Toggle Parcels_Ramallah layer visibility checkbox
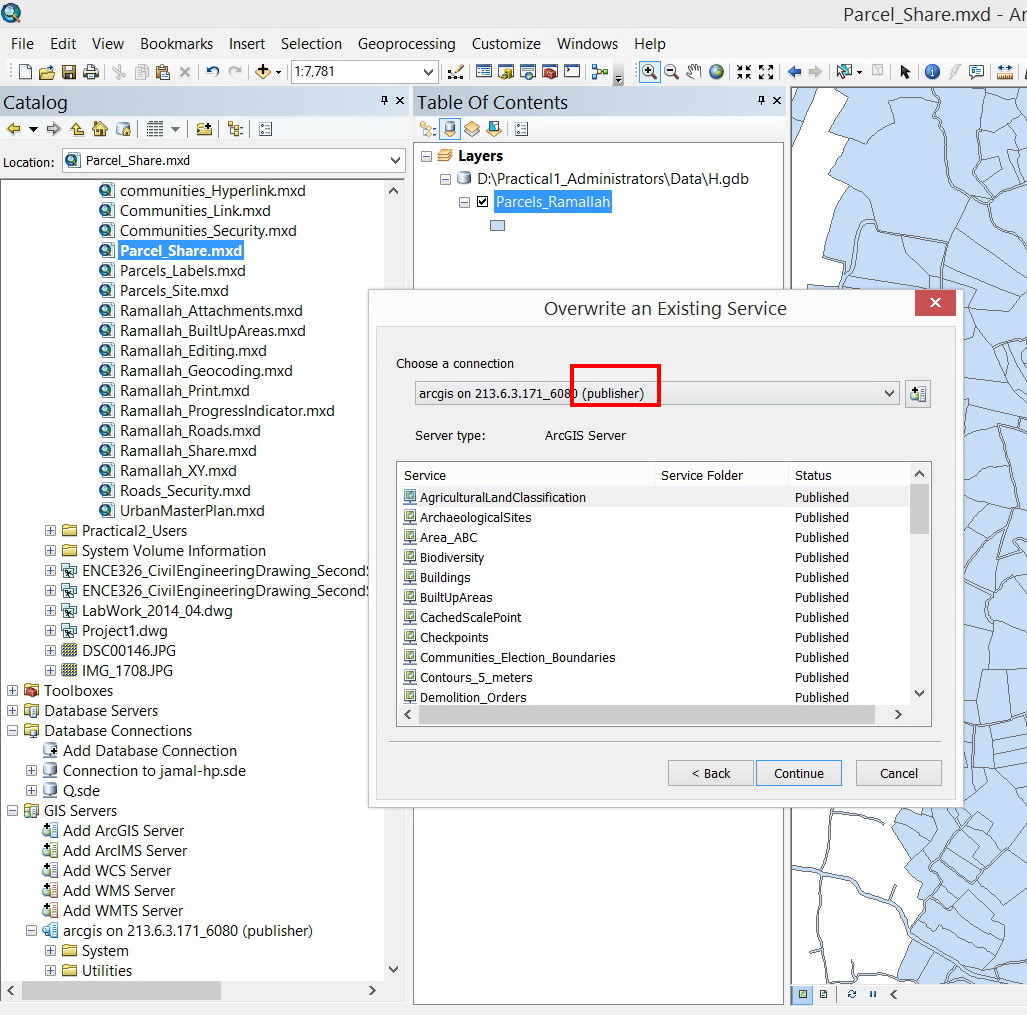The image size is (1027, 1015). pyautogui.click(x=483, y=202)
